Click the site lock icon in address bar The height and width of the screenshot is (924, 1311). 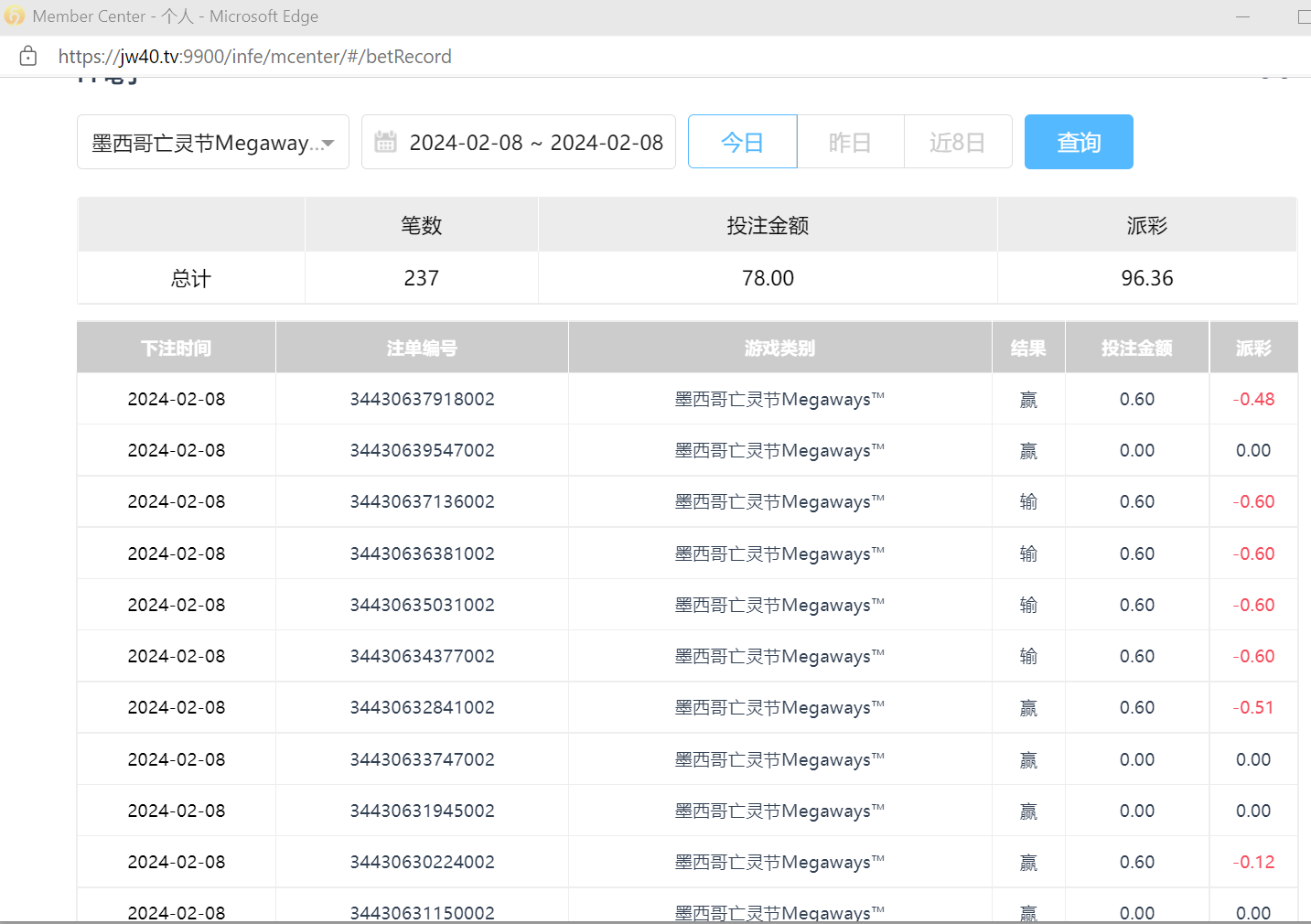pyautogui.click(x=28, y=56)
